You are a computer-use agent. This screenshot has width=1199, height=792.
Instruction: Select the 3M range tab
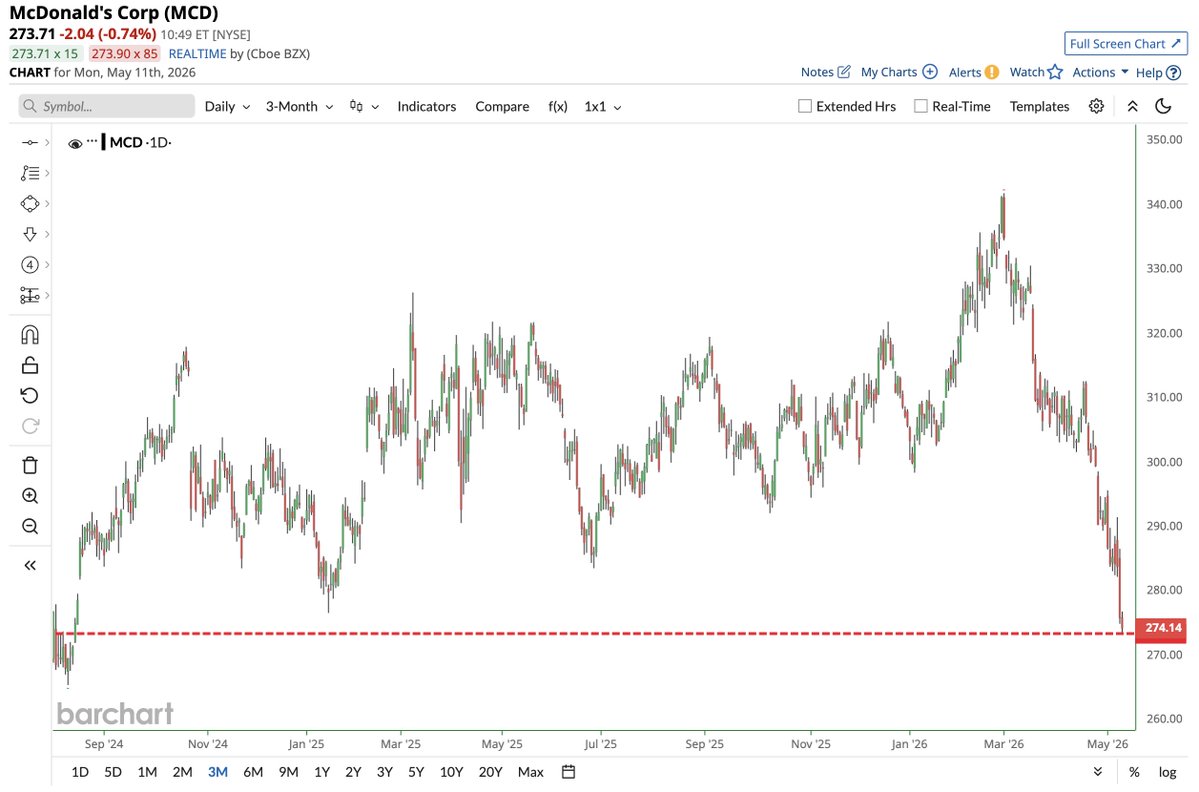218,772
